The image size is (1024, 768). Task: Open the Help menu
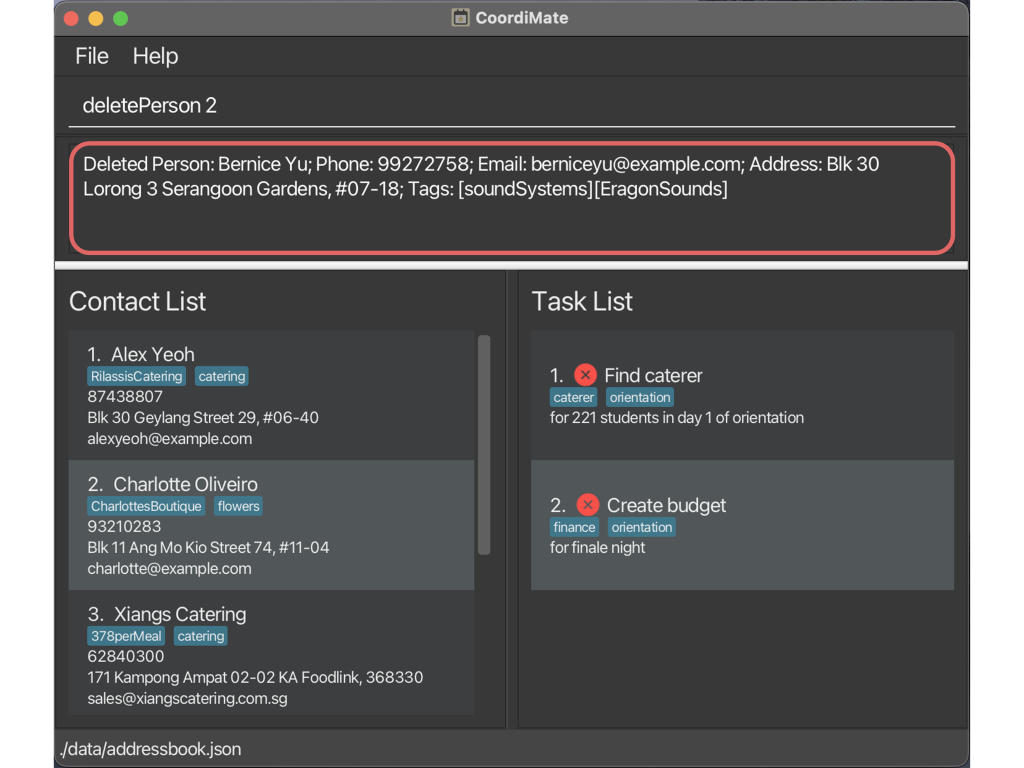(155, 56)
